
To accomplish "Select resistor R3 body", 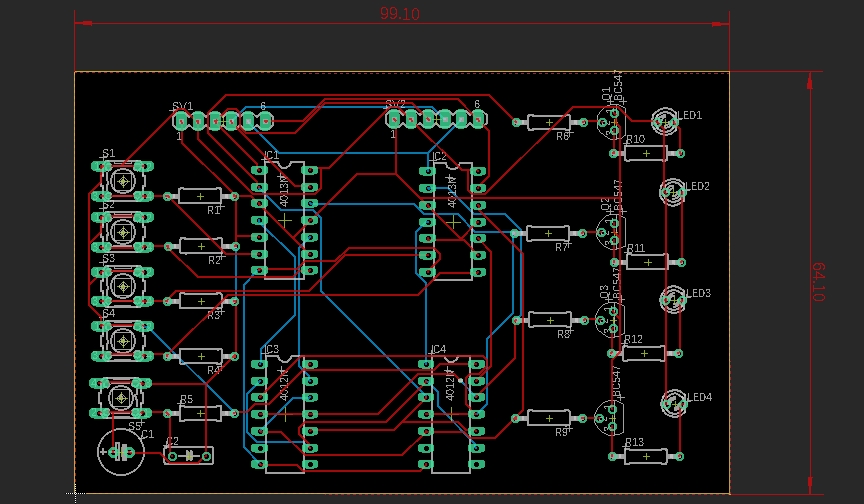I will (201, 301).
